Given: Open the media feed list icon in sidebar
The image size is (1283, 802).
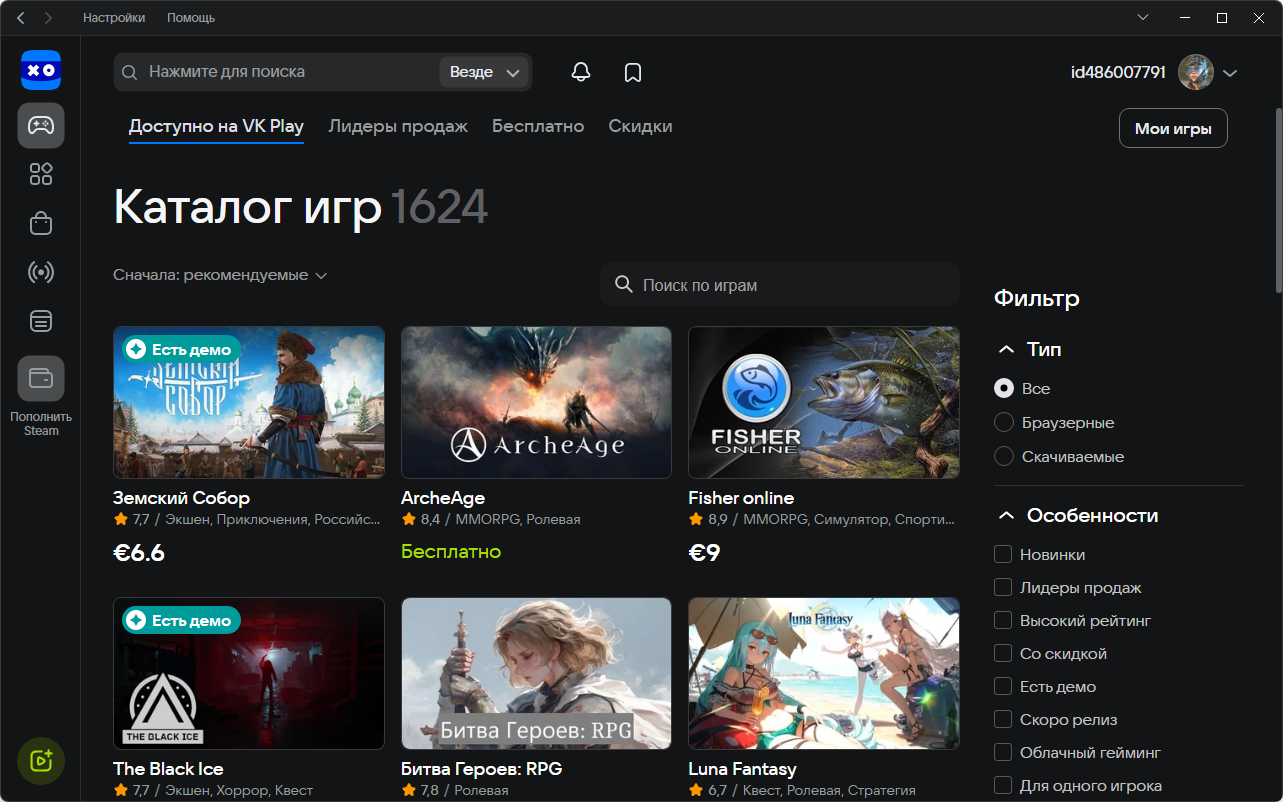Looking at the screenshot, I should 41,320.
